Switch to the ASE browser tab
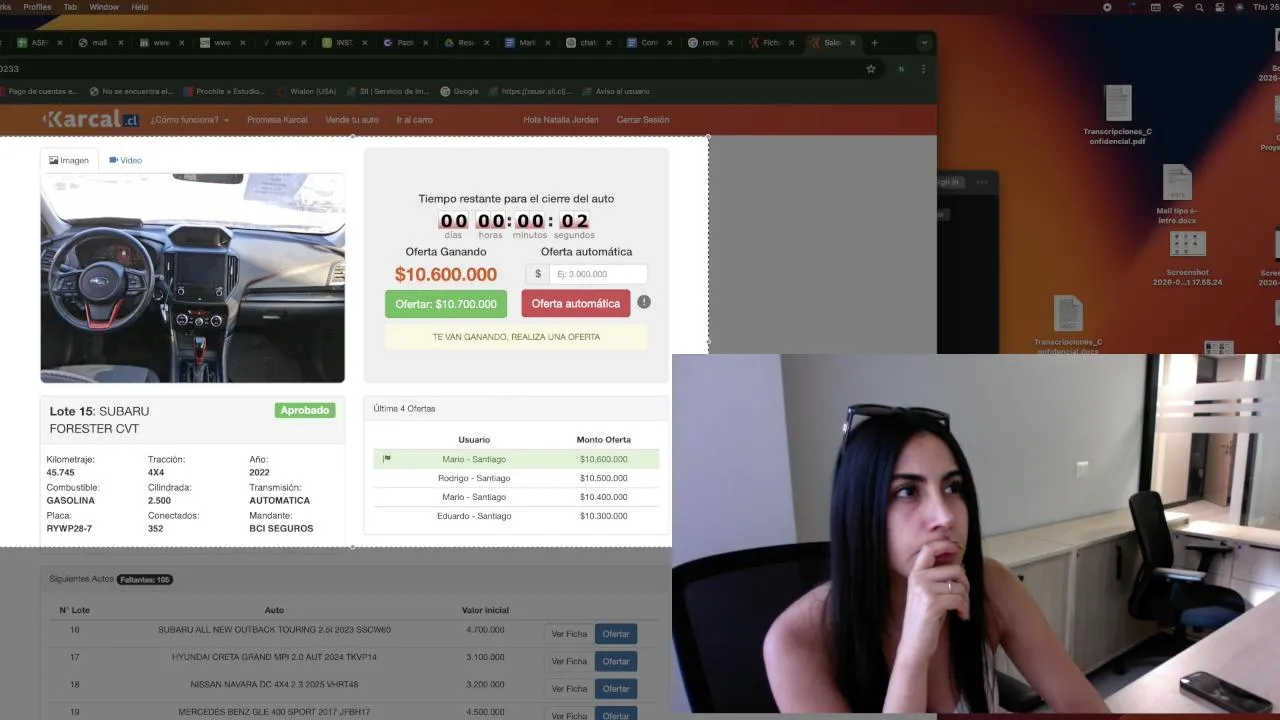This screenshot has width=1280, height=720. pyautogui.click(x=38, y=43)
